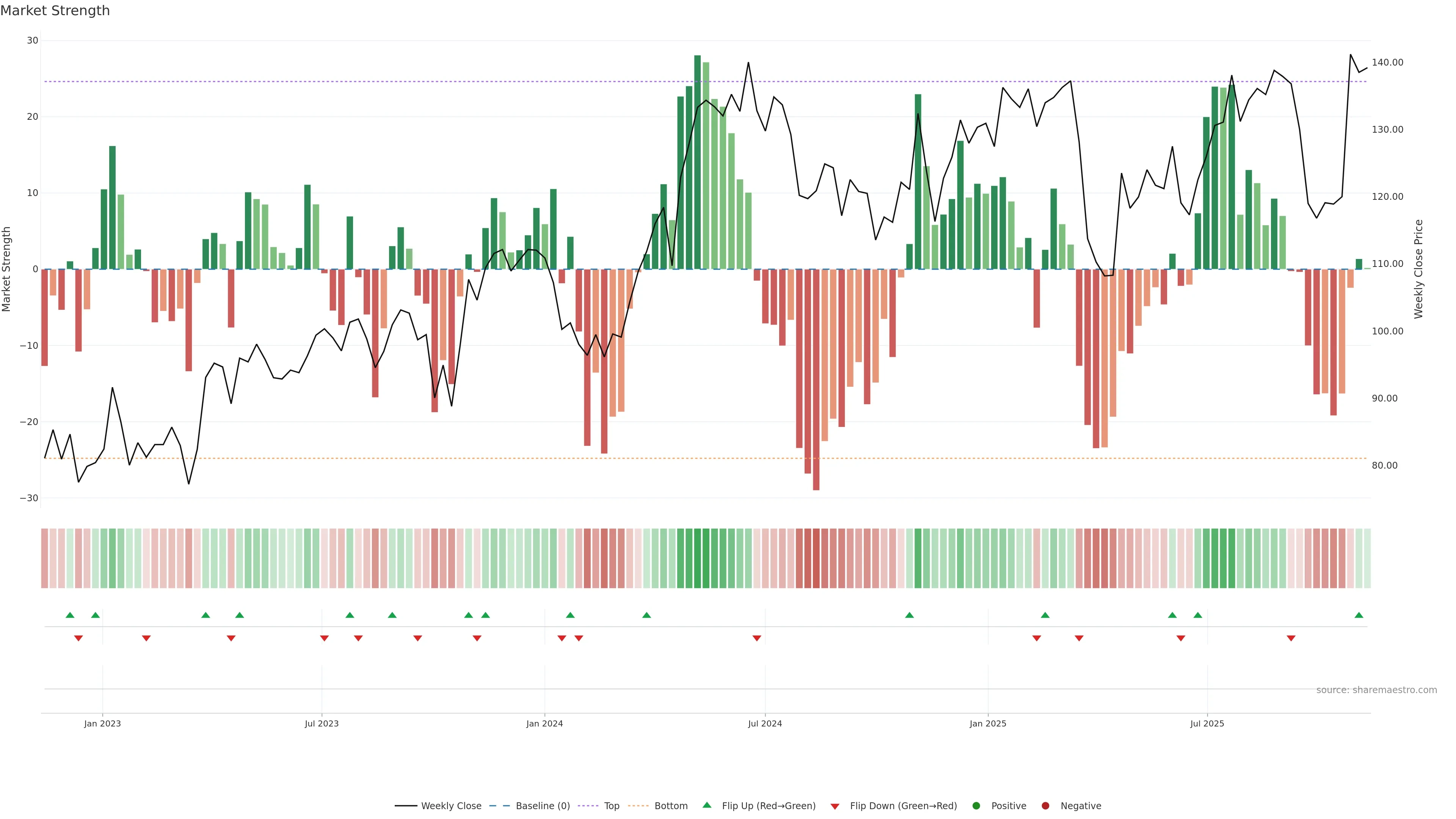Click the Negative red circle legend icon
Viewport: 1456px width, 819px height.
pyautogui.click(x=1045, y=805)
